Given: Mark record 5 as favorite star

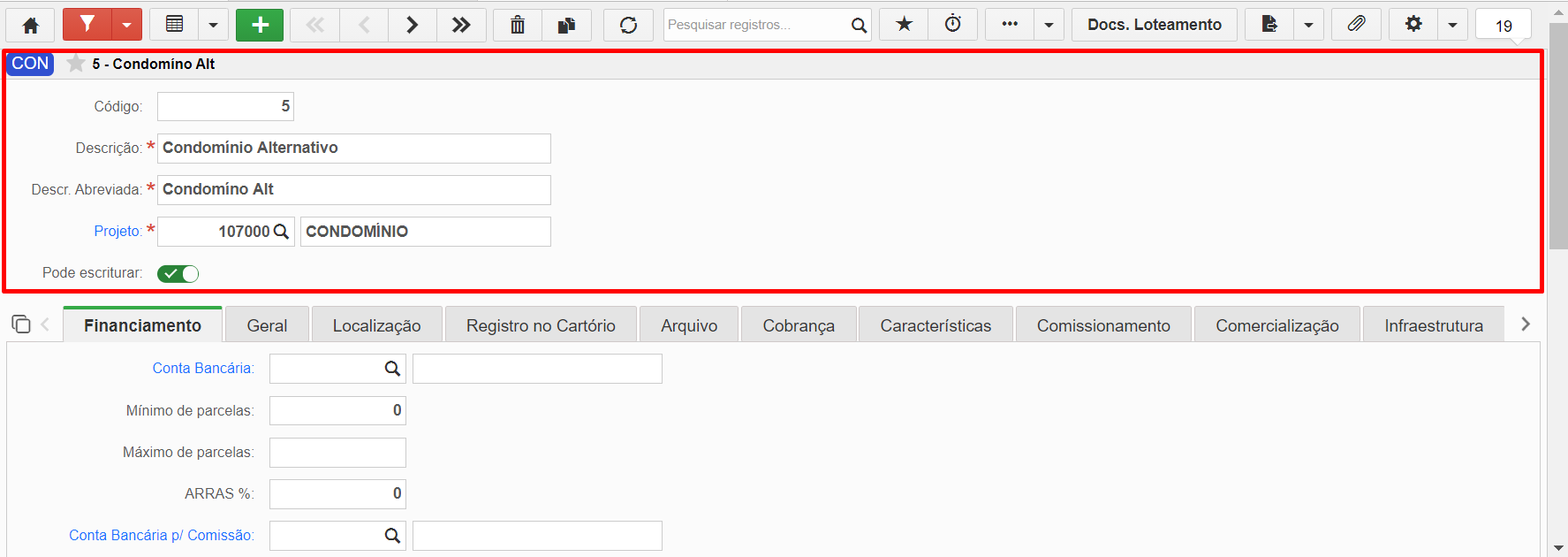Looking at the screenshot, I should pos(76,64).
